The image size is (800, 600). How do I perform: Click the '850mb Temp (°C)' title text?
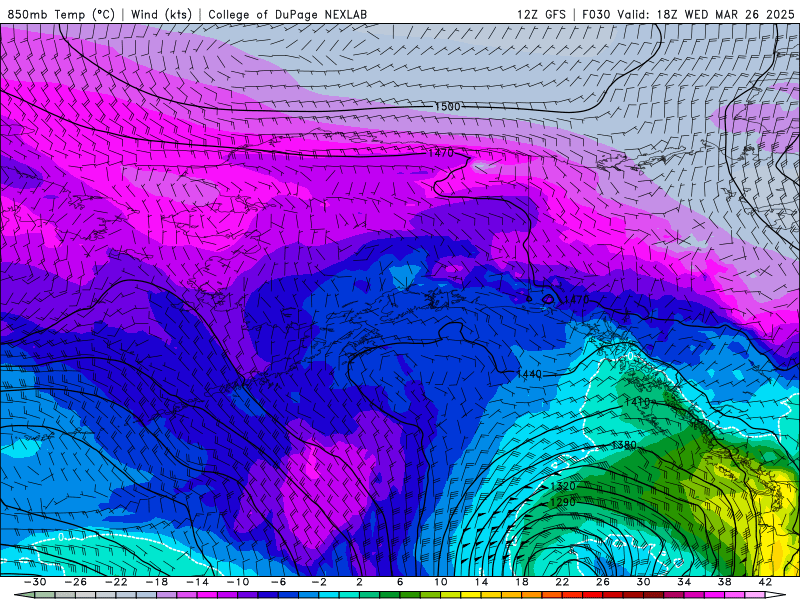pyautogui.click(x=61, y=14)
